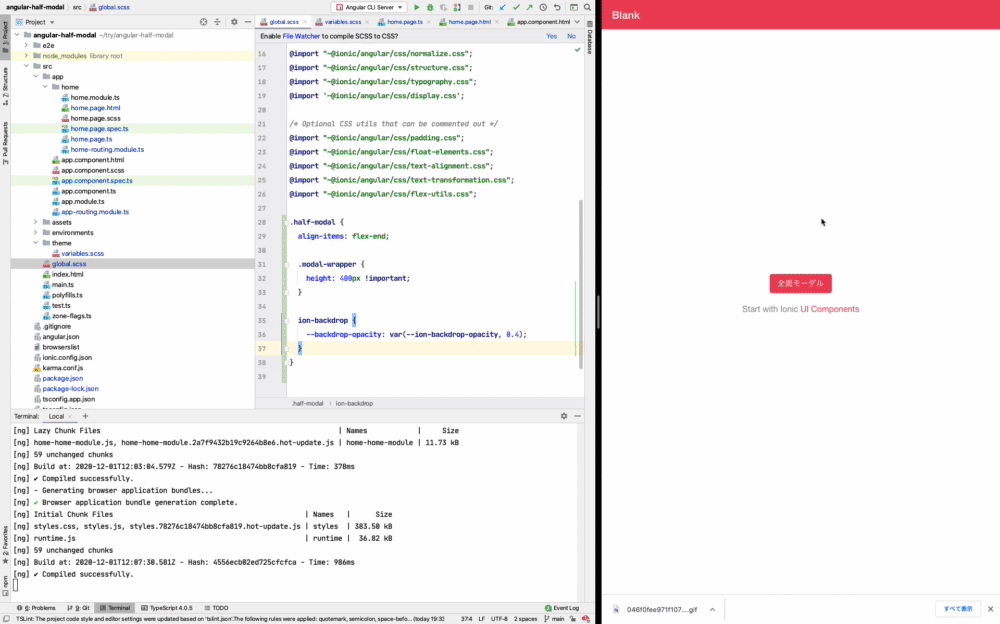The image size is (1000, 624).
Task: Update project with Git blue arrow
Action: 503,8
